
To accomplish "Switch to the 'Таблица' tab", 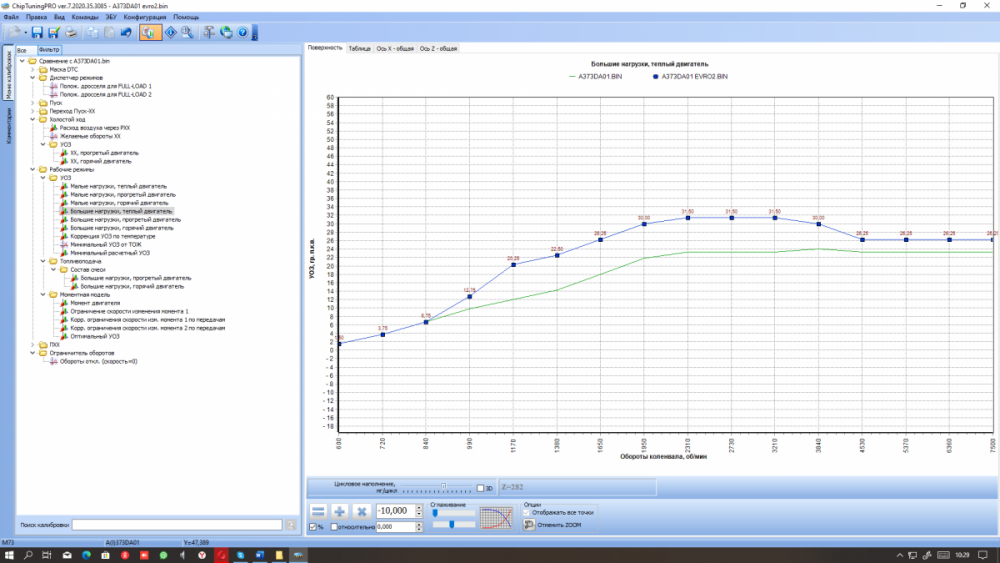I will click(x=360, y=48).
